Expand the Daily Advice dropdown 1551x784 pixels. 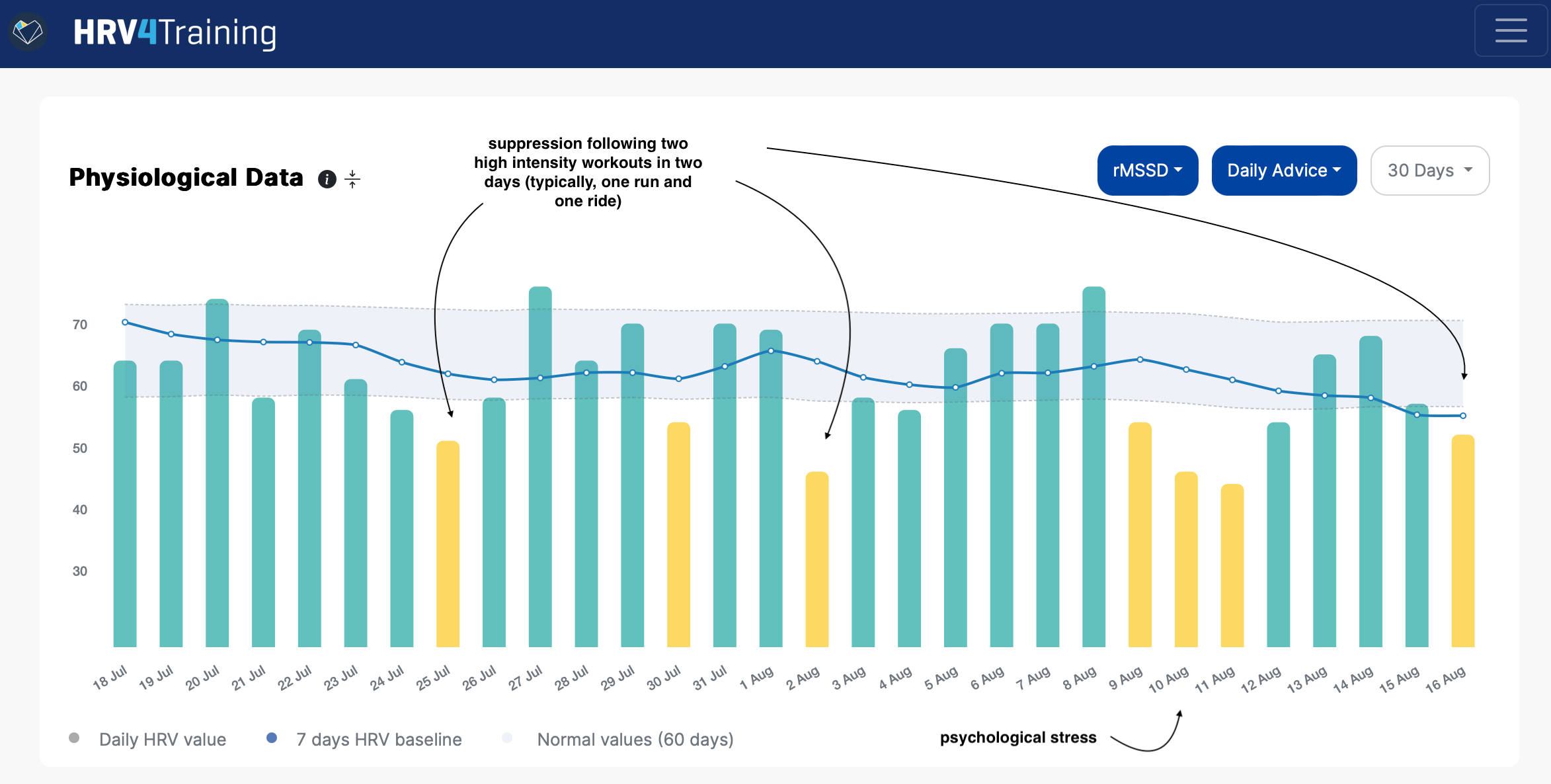tap(1283, 171)
